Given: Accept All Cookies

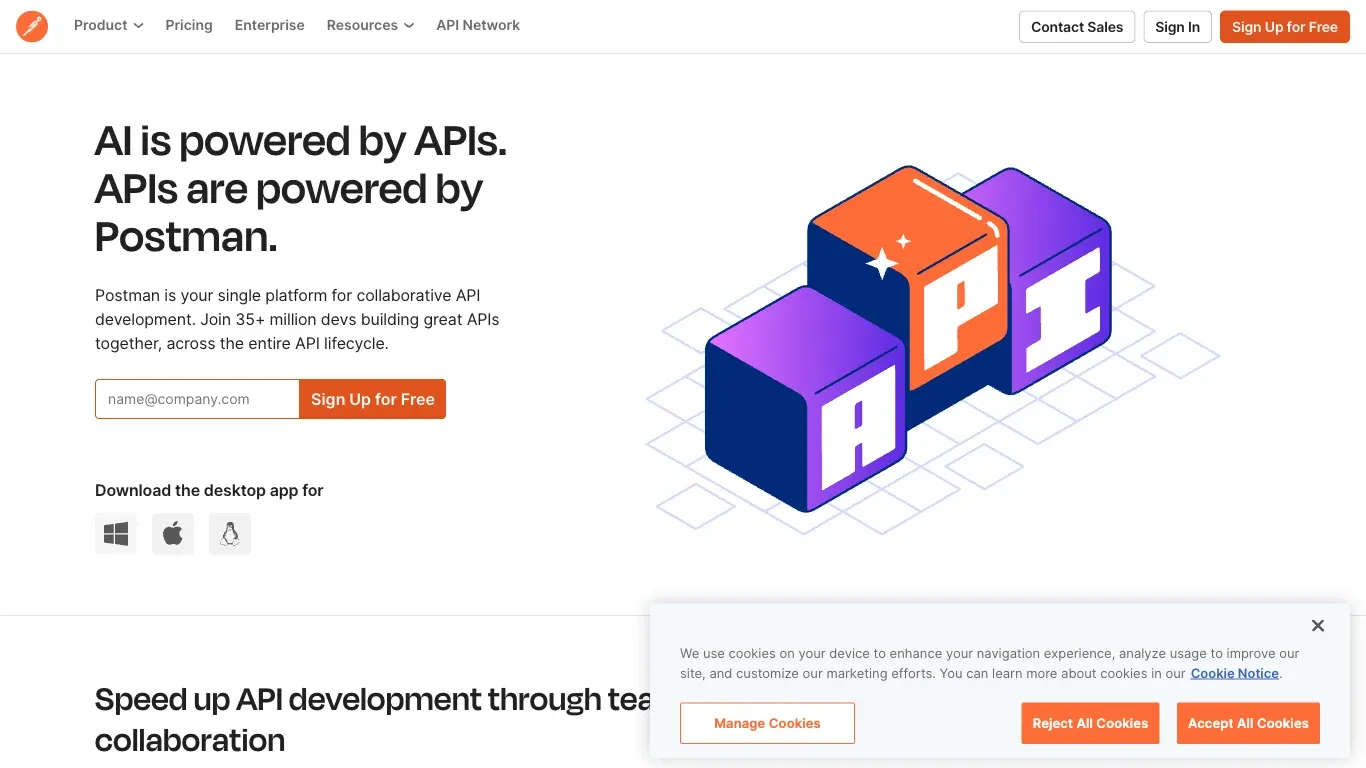Looking at the screenshot, I should coord(1248,723).
